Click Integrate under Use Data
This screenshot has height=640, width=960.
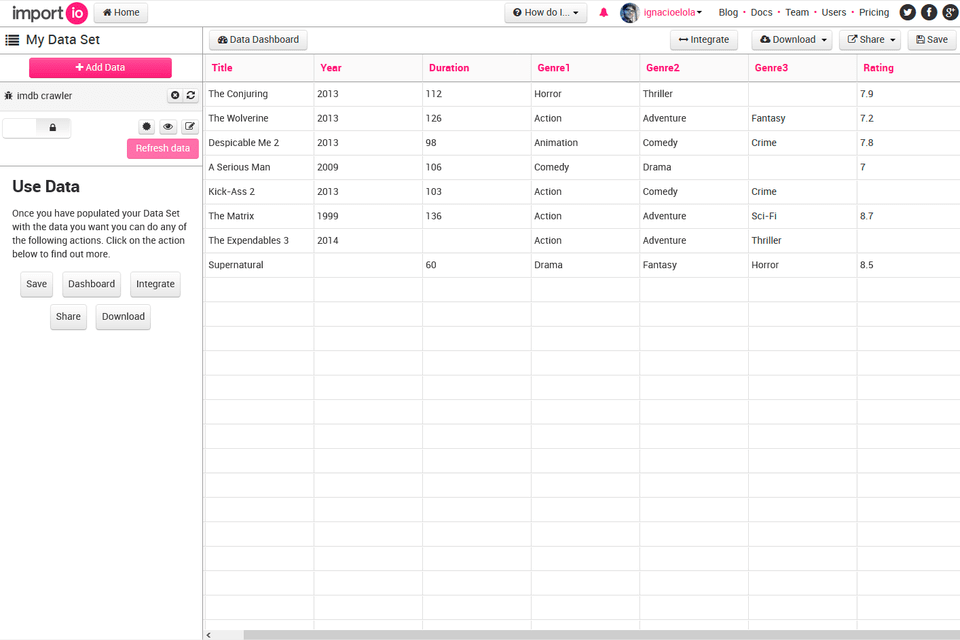click(155, 284)
